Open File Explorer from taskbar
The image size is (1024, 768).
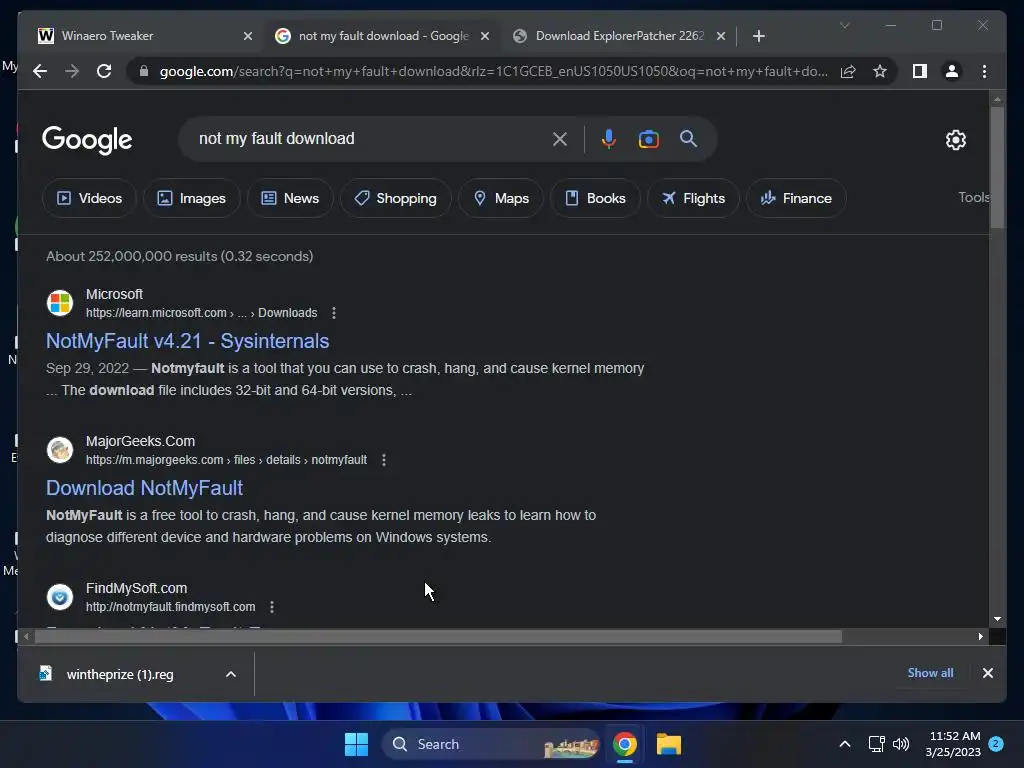tap(669, 744)
